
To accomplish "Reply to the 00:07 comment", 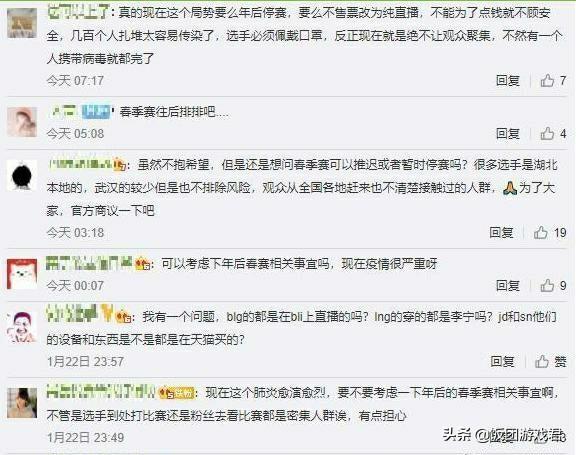I will pos(508,285).
